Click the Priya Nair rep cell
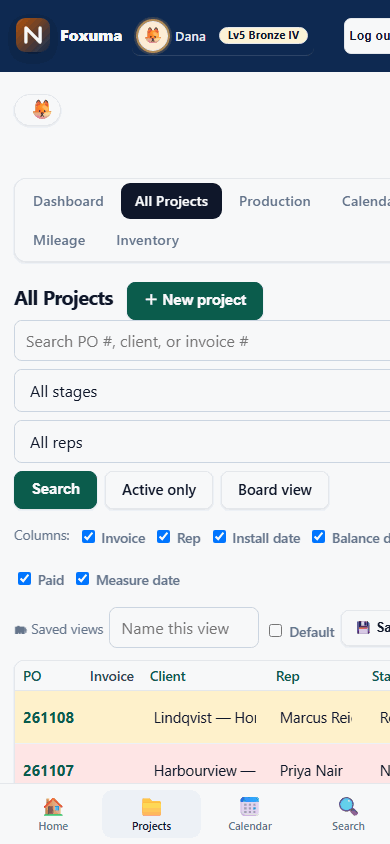This screenshot has width=390, height=844. click(x=311, y=770)
